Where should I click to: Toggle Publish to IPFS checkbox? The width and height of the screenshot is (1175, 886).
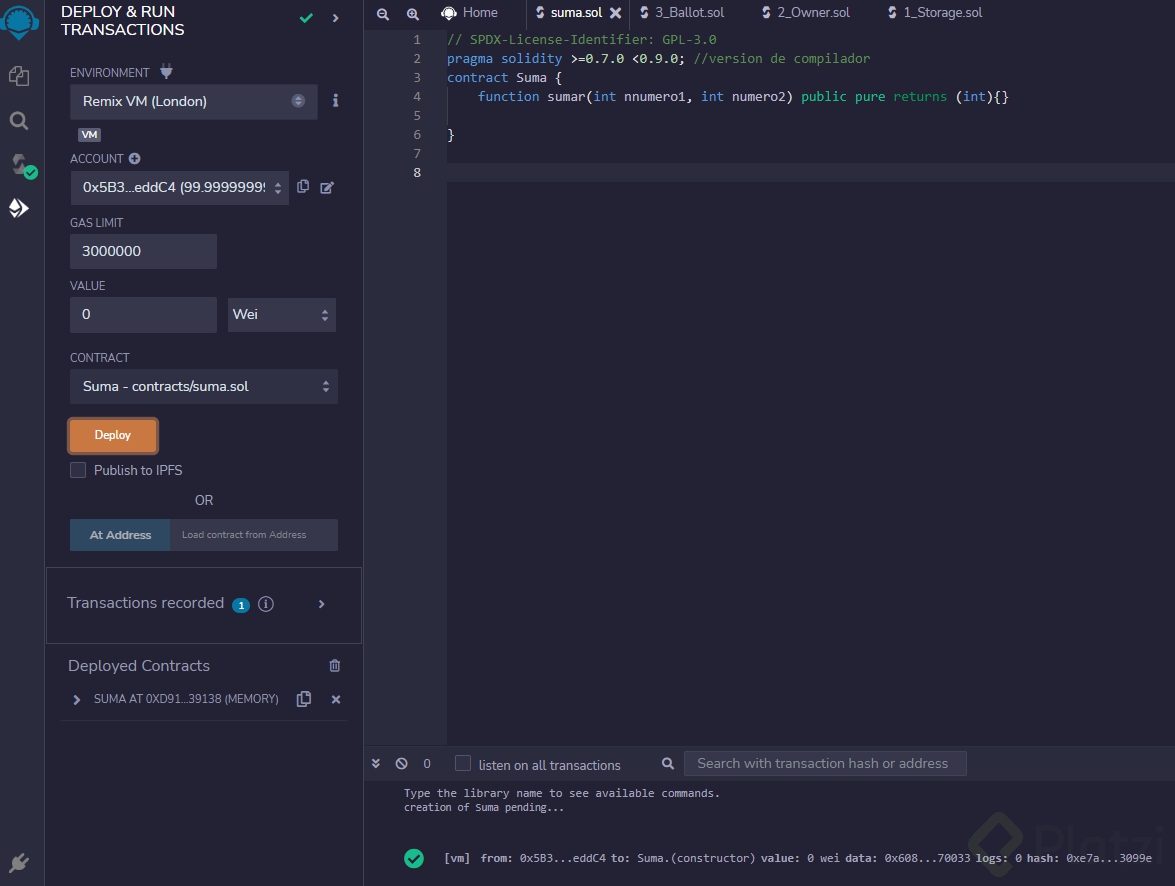(78, 470)
